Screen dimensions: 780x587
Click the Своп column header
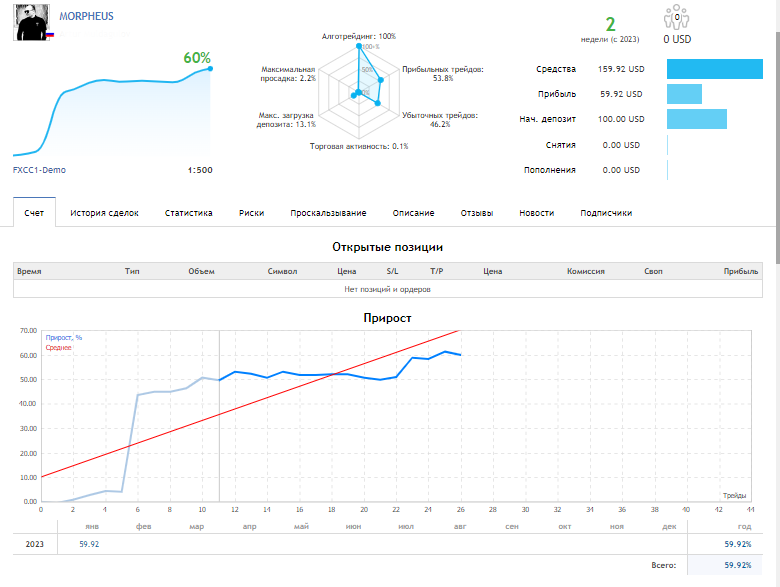654,271
